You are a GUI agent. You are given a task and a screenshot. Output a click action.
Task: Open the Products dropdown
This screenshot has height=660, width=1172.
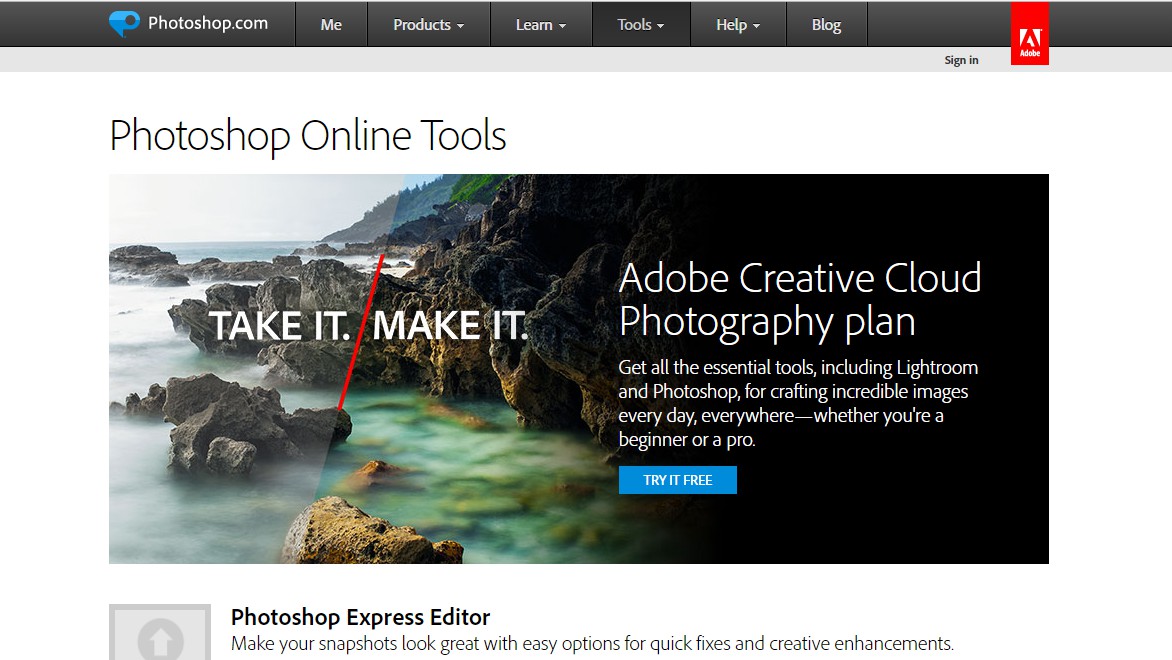(428, 24)
